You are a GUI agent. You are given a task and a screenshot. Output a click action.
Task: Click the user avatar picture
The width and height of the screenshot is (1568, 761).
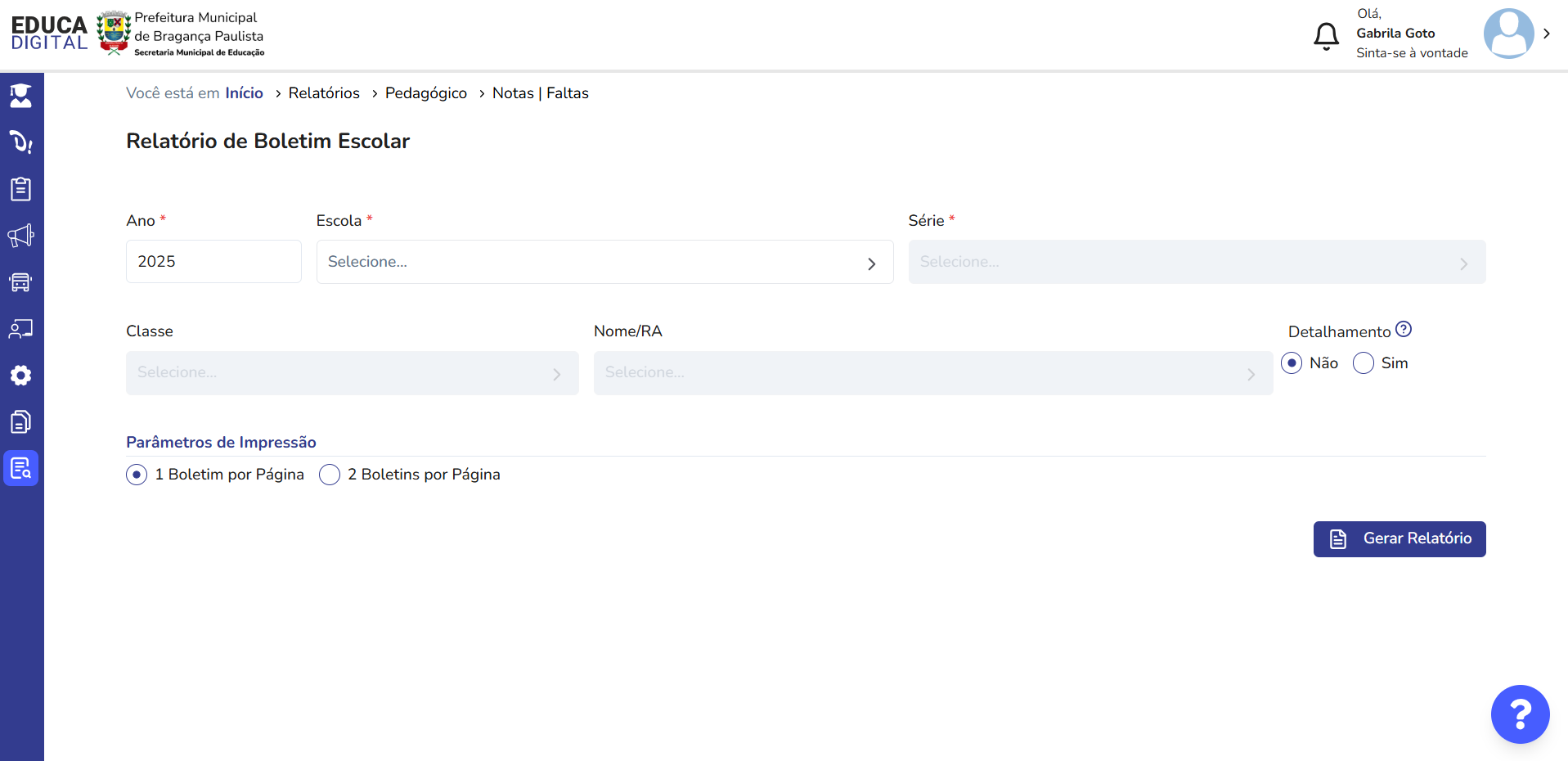[1508, 34]
